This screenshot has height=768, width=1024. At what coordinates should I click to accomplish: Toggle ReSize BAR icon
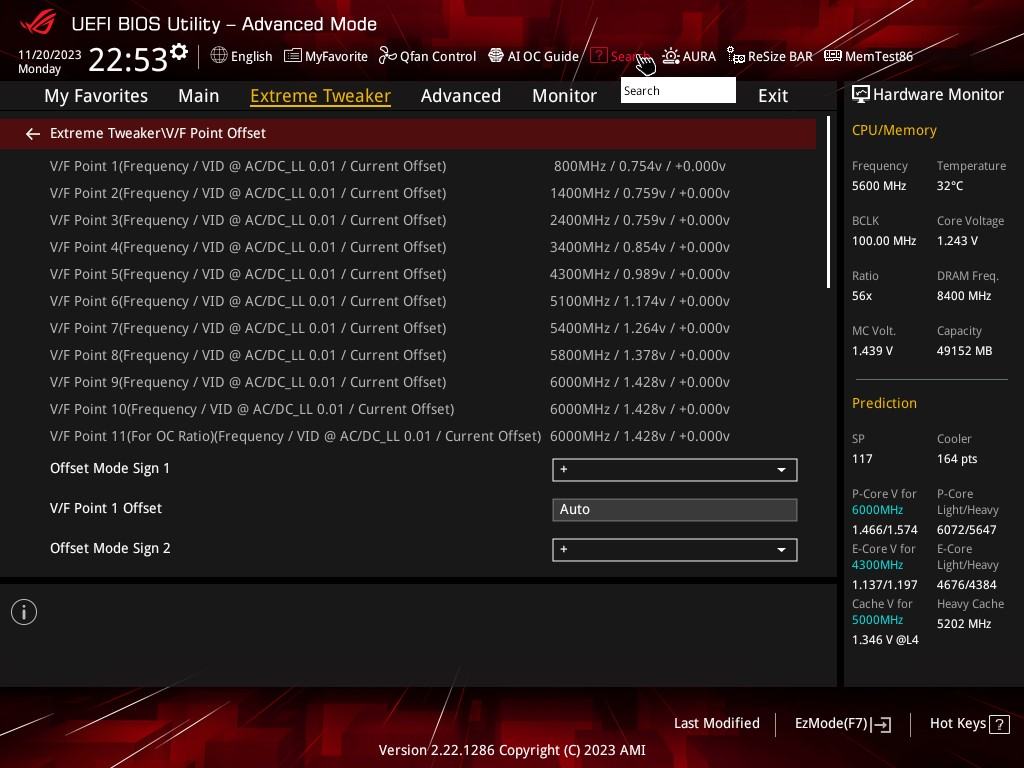pyautogui.click(x=735, y=56)
